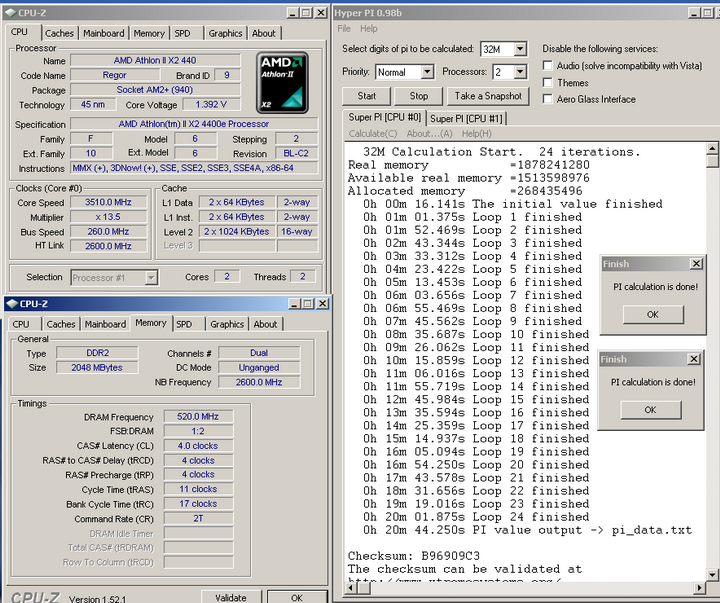The image size is (720, 603).
Task: Click the Validate button in CPU-Z
Action: [x=230, y=597]
